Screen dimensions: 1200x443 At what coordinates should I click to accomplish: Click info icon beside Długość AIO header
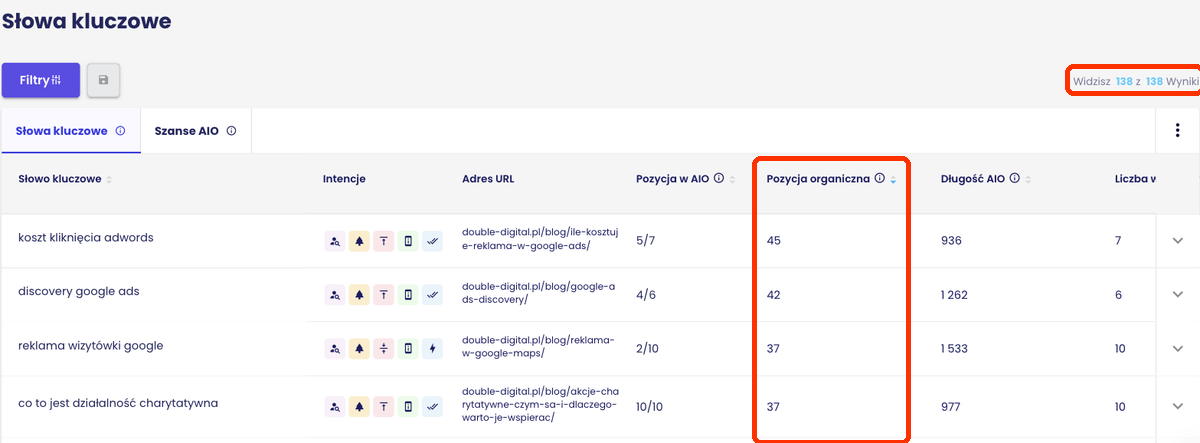tap(1015, 179)
